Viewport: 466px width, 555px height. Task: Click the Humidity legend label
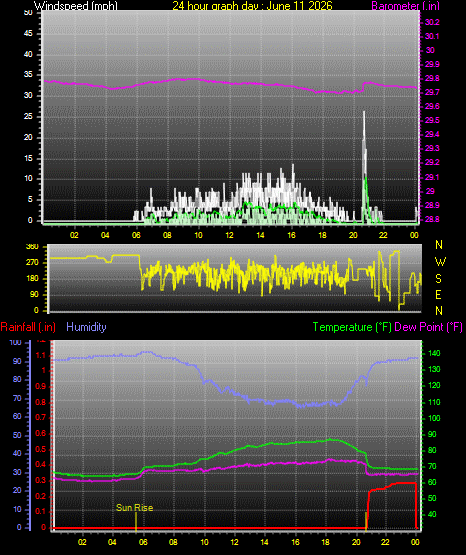tap(86, 327)
